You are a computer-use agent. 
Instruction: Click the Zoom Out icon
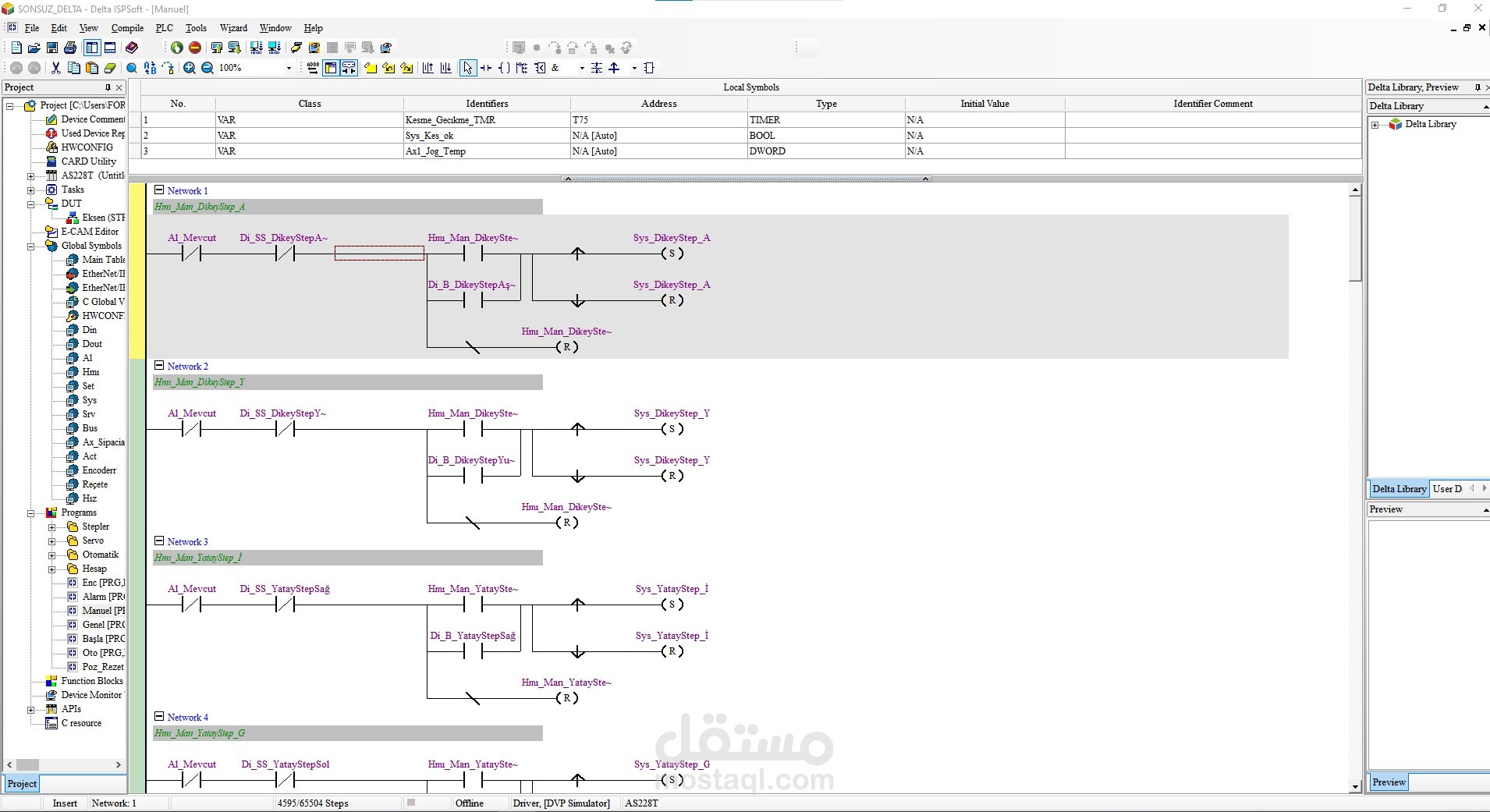(x=208, y=68)
